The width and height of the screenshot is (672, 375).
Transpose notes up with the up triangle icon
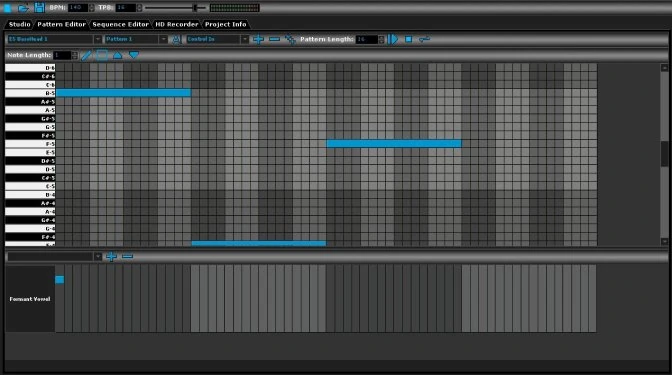[x=117, y=55]
